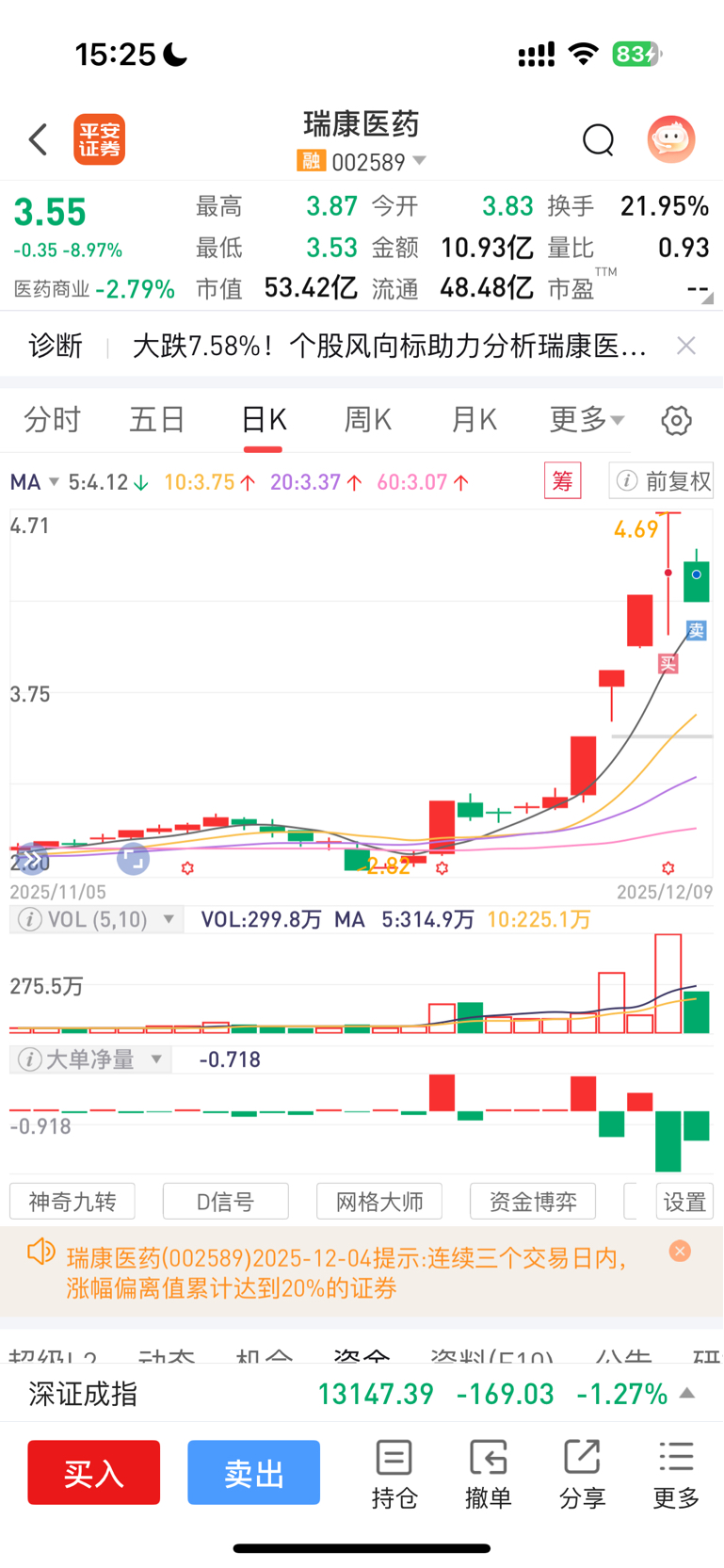Image resolution: width=724 pixels, height=1568 pixels.
Task: Dismiss the 诊断 news banner
Action: (x=686, y=346)
